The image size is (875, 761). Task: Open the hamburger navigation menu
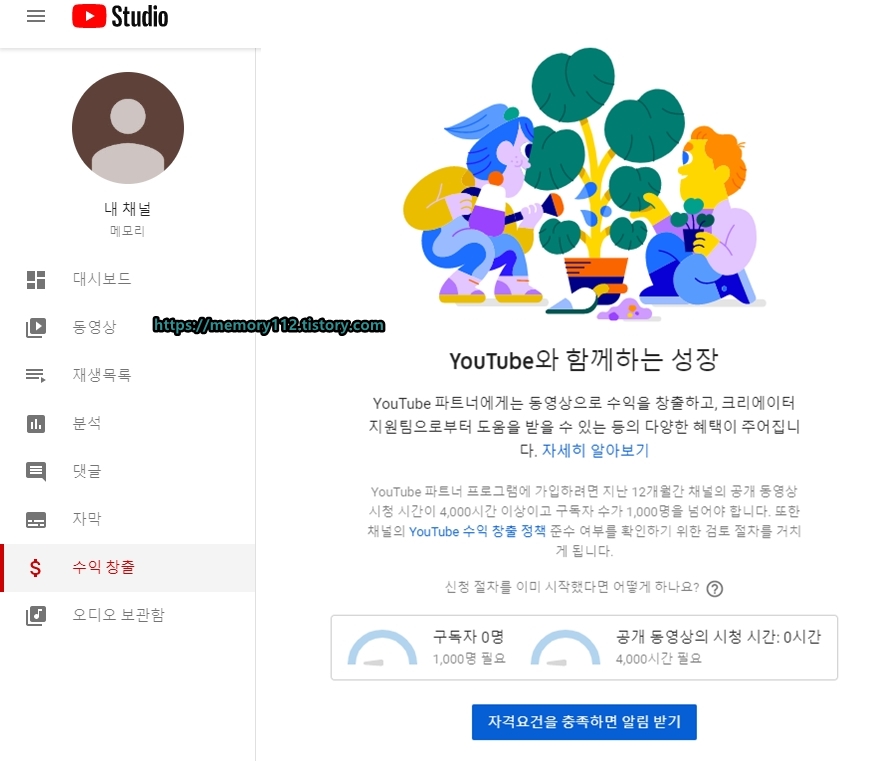pos(36,16)
